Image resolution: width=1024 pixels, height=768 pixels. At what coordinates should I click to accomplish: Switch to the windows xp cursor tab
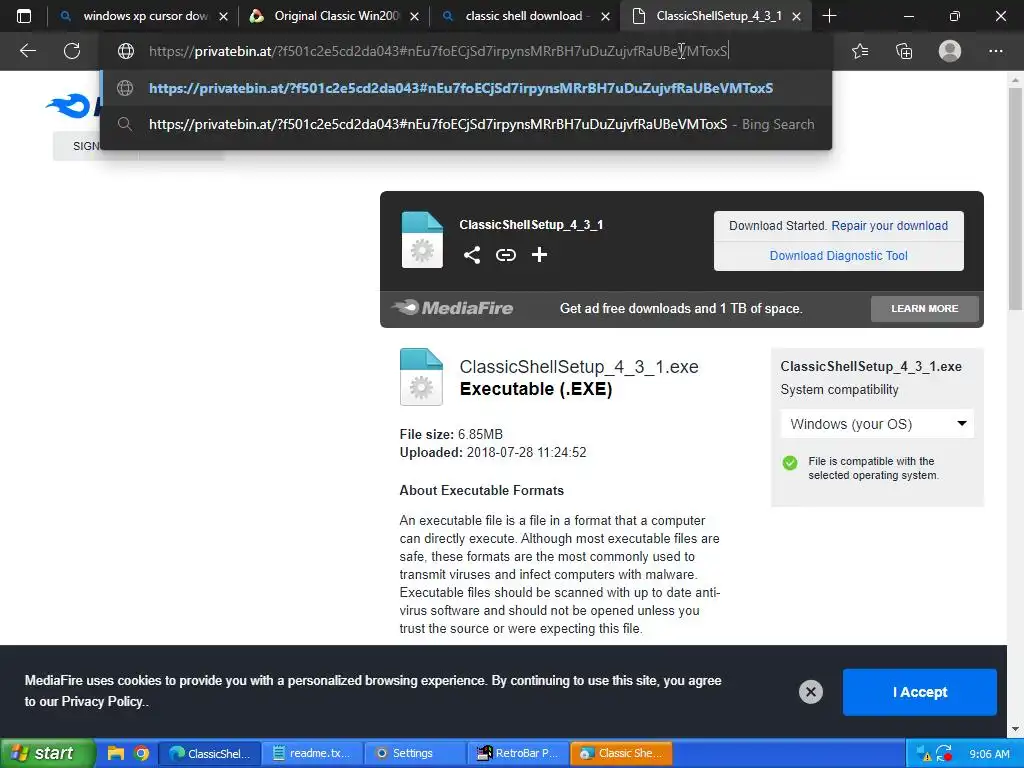143,16
